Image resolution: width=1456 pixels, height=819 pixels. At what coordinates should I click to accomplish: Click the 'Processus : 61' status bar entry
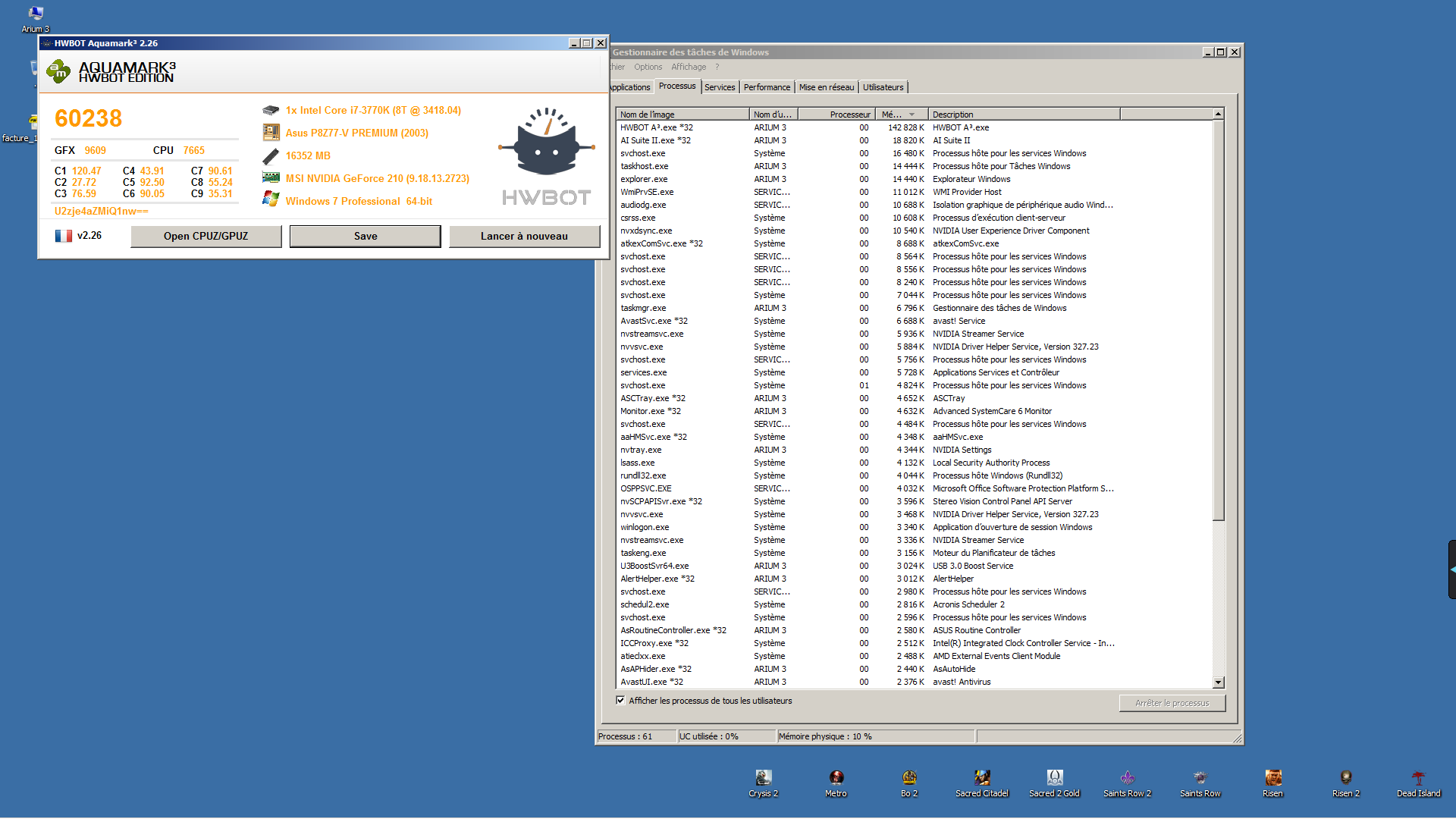(635, 736)
